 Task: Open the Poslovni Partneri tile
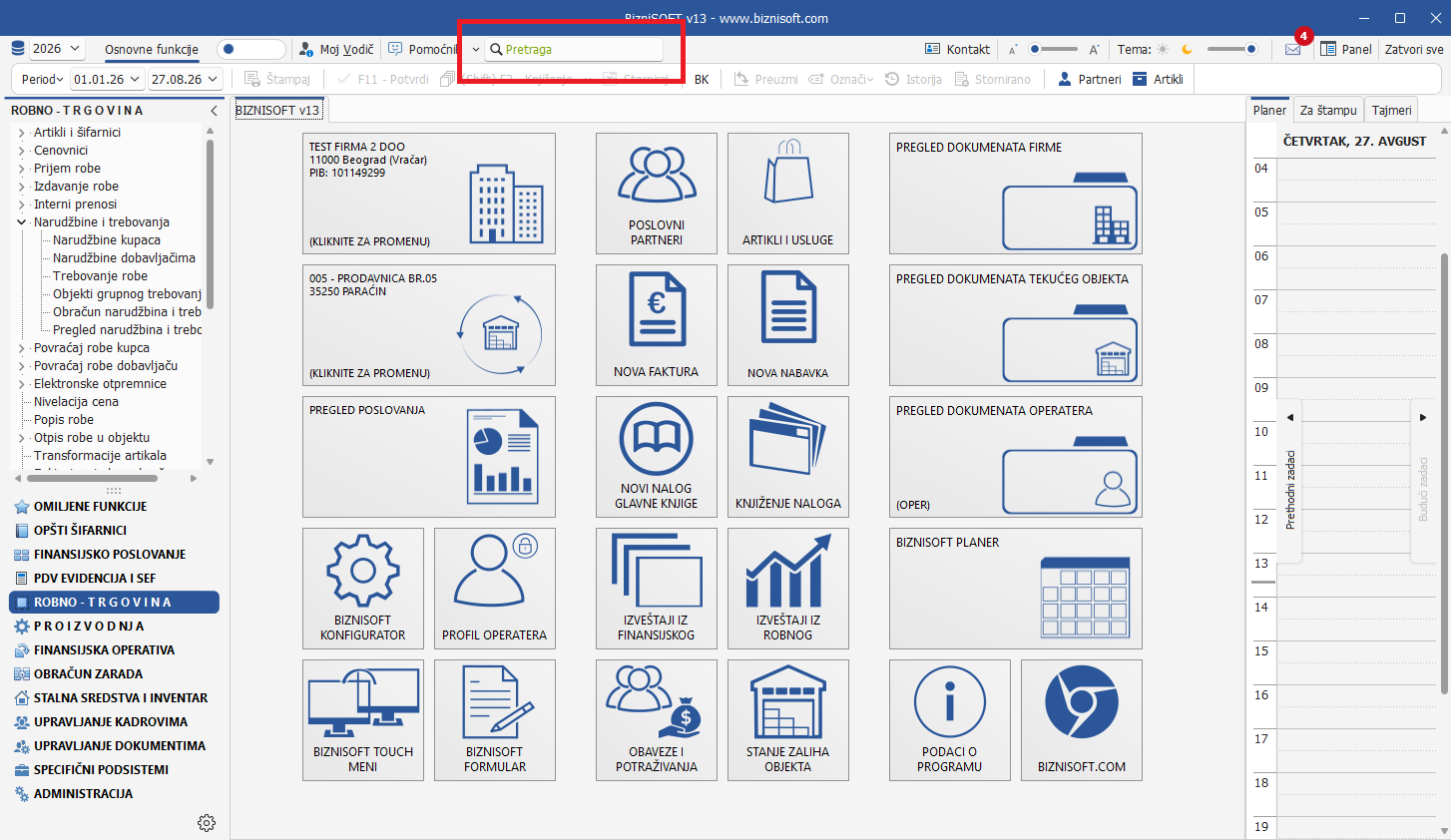click(656, 194)
